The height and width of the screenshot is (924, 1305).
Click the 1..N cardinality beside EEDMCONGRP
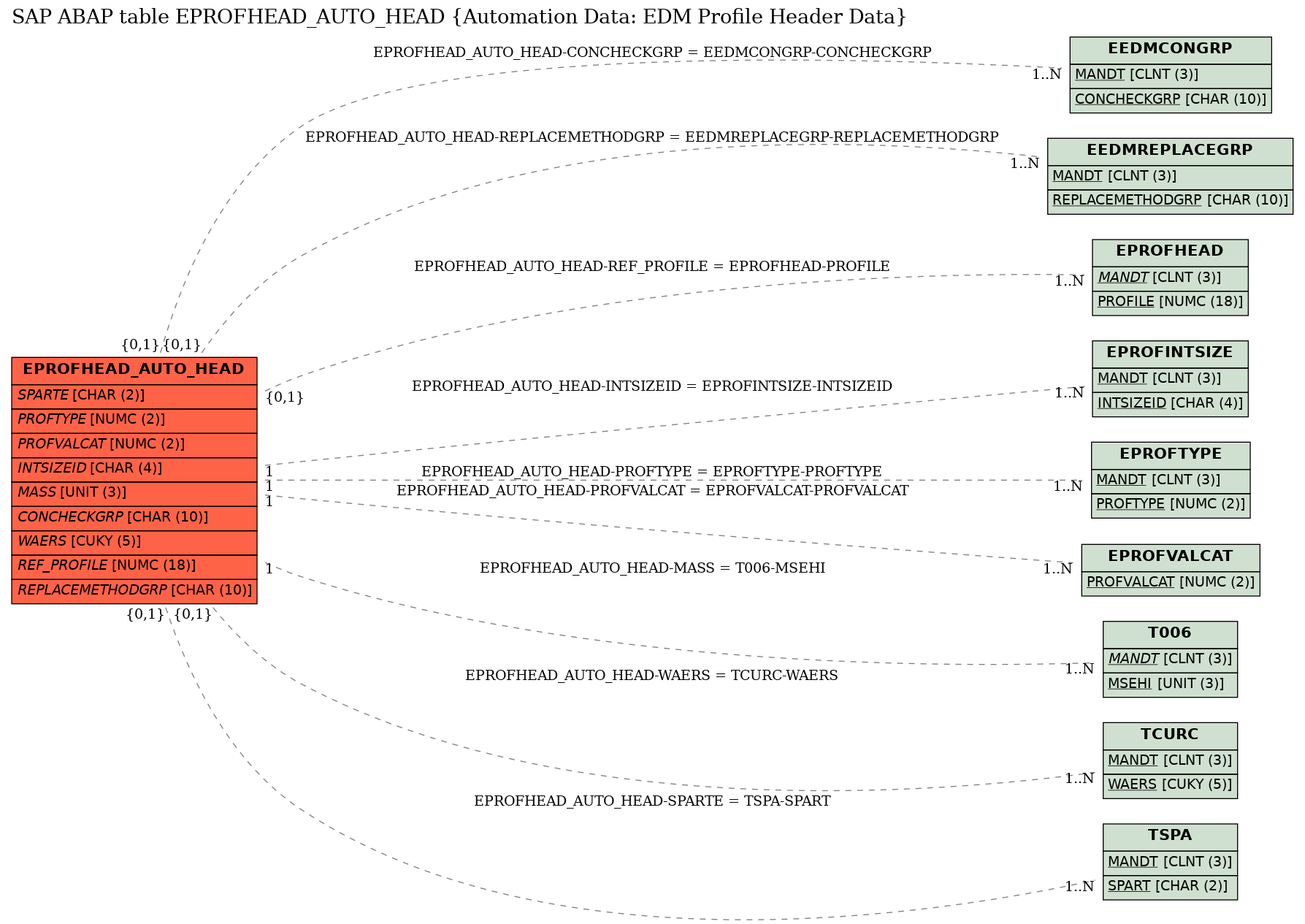point(1046,75)
